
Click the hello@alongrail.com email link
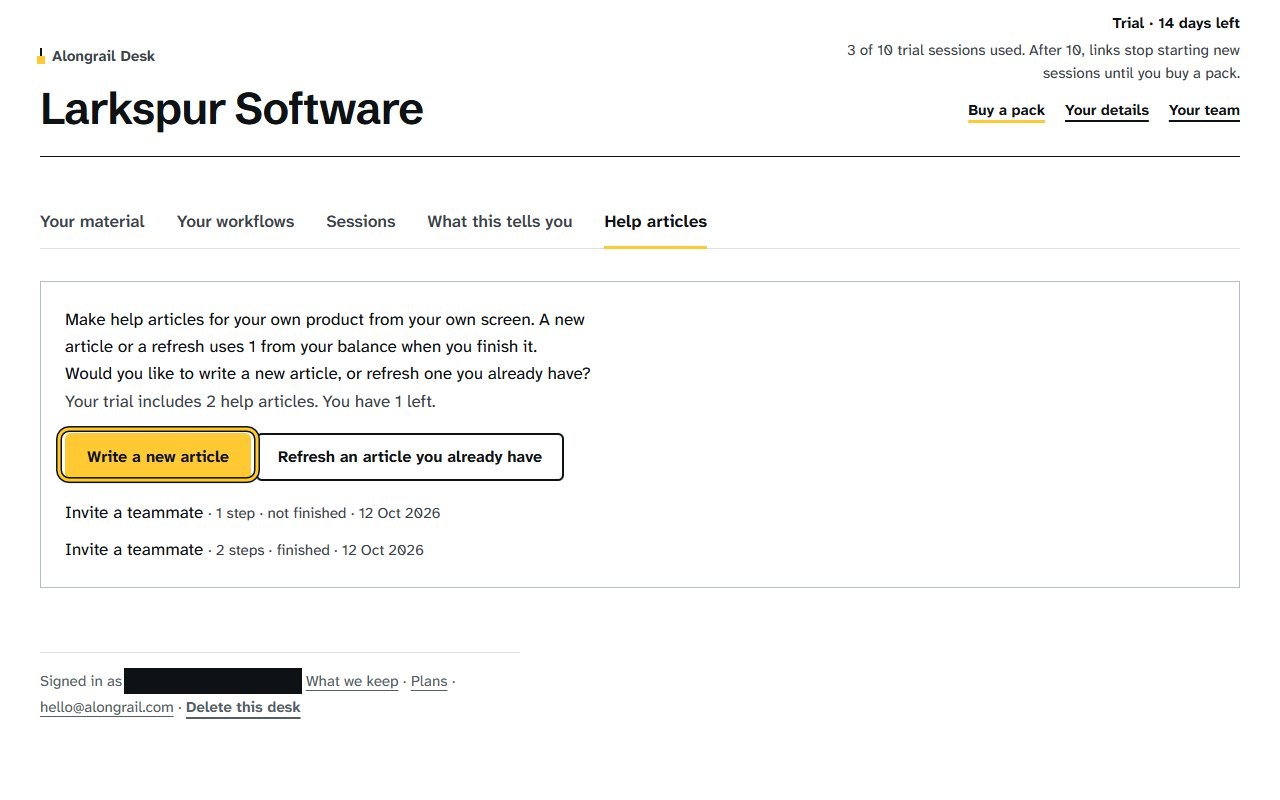[x=107, y=707]
